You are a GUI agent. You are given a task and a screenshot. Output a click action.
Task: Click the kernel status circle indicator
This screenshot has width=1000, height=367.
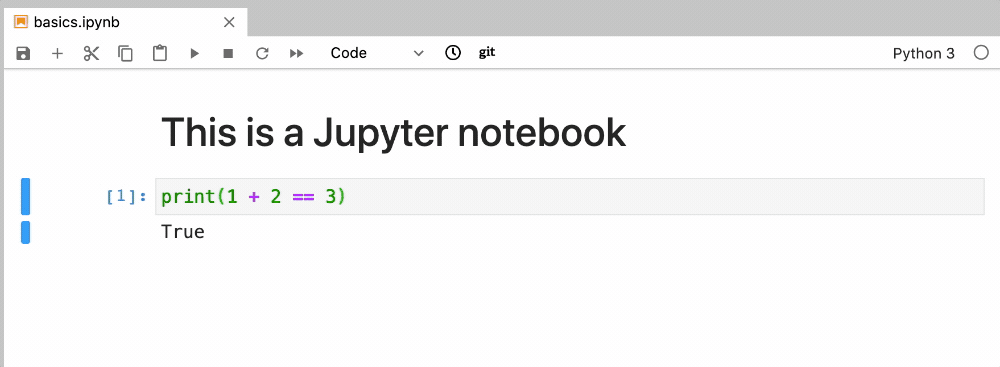981,53
